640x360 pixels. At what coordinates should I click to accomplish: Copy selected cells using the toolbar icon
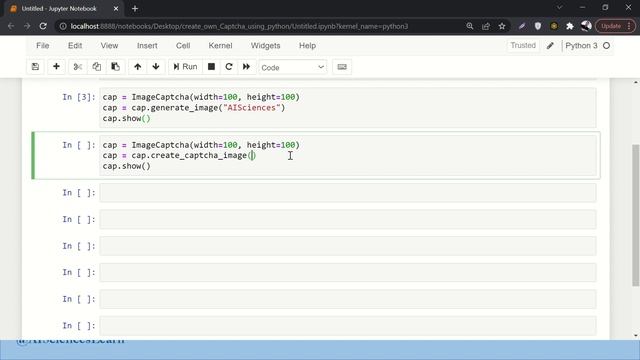coord(96,67)
